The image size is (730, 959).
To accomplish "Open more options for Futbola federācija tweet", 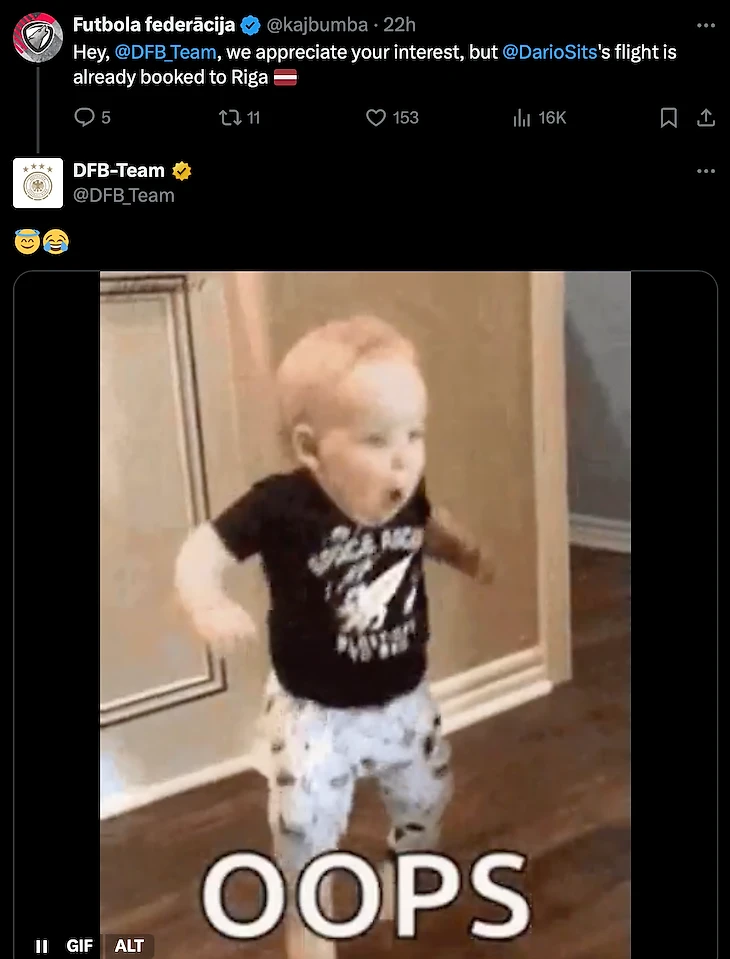I will click(706, 25).
